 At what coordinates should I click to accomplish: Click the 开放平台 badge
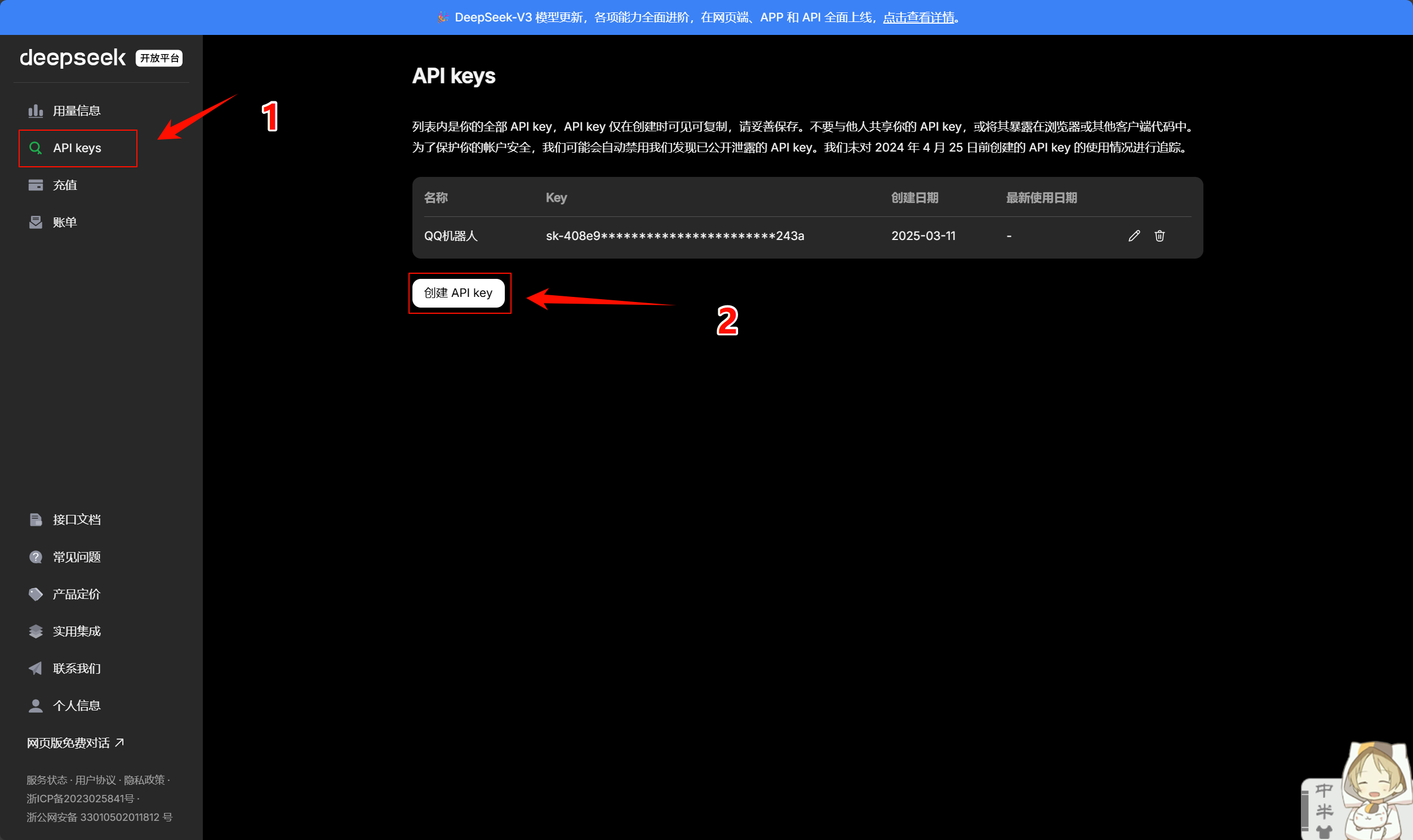click(x=159, y=58)
